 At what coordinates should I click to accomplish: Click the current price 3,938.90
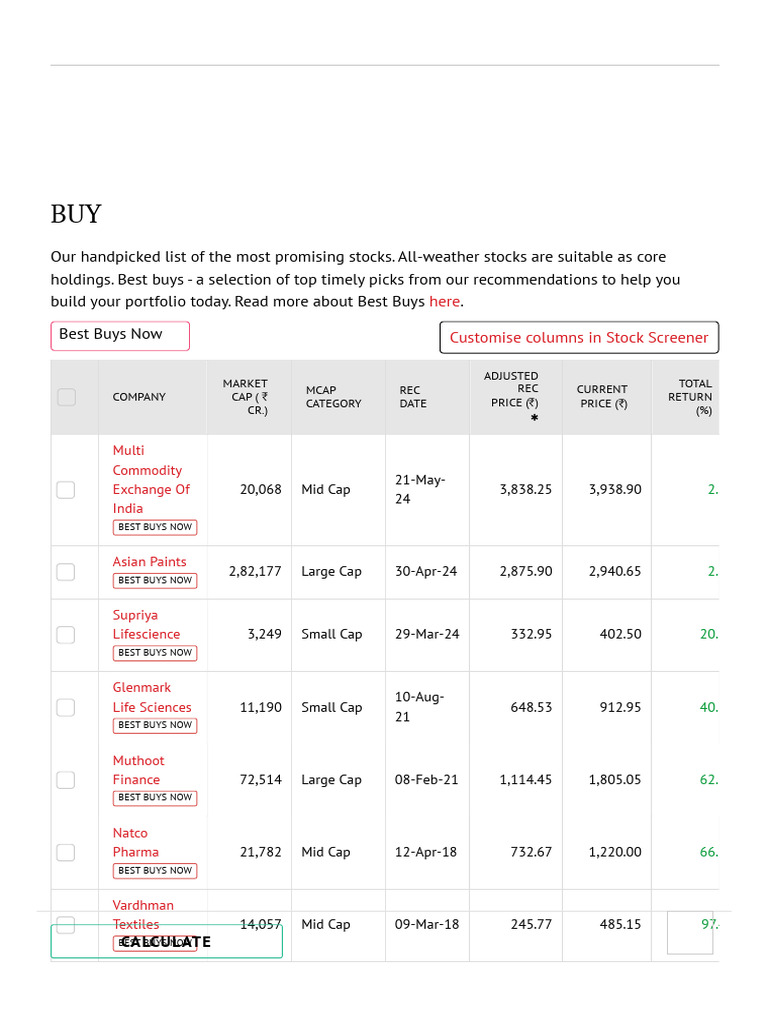615,489
